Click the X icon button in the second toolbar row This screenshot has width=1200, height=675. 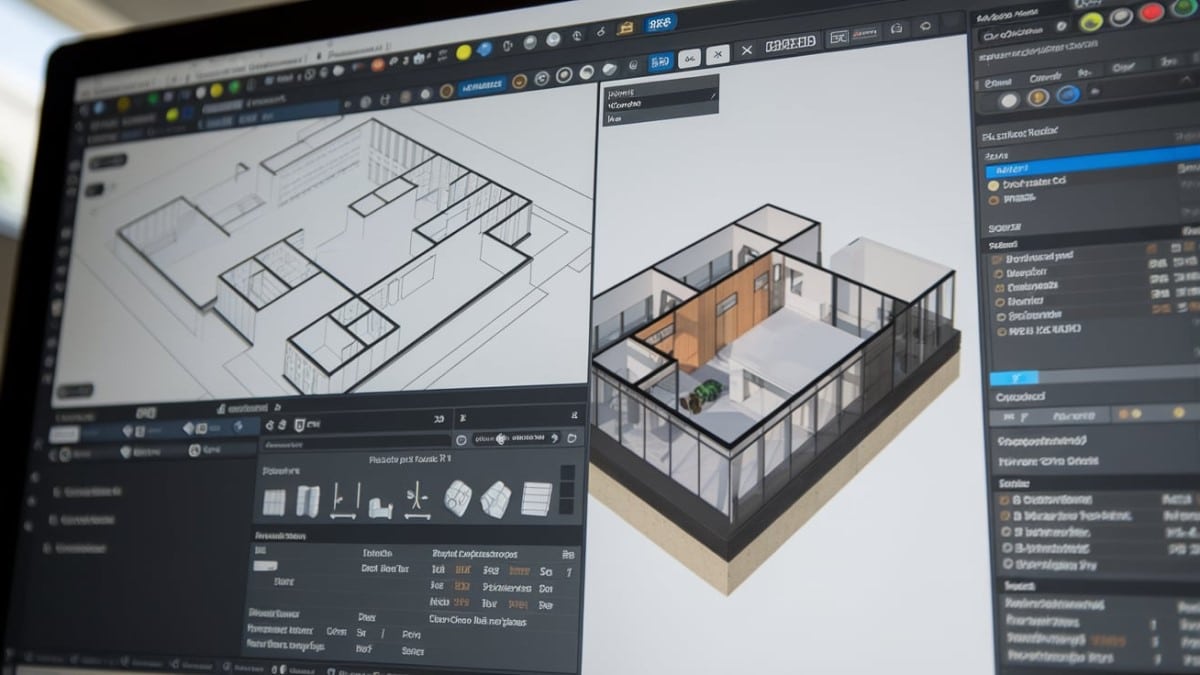(746, 51)
